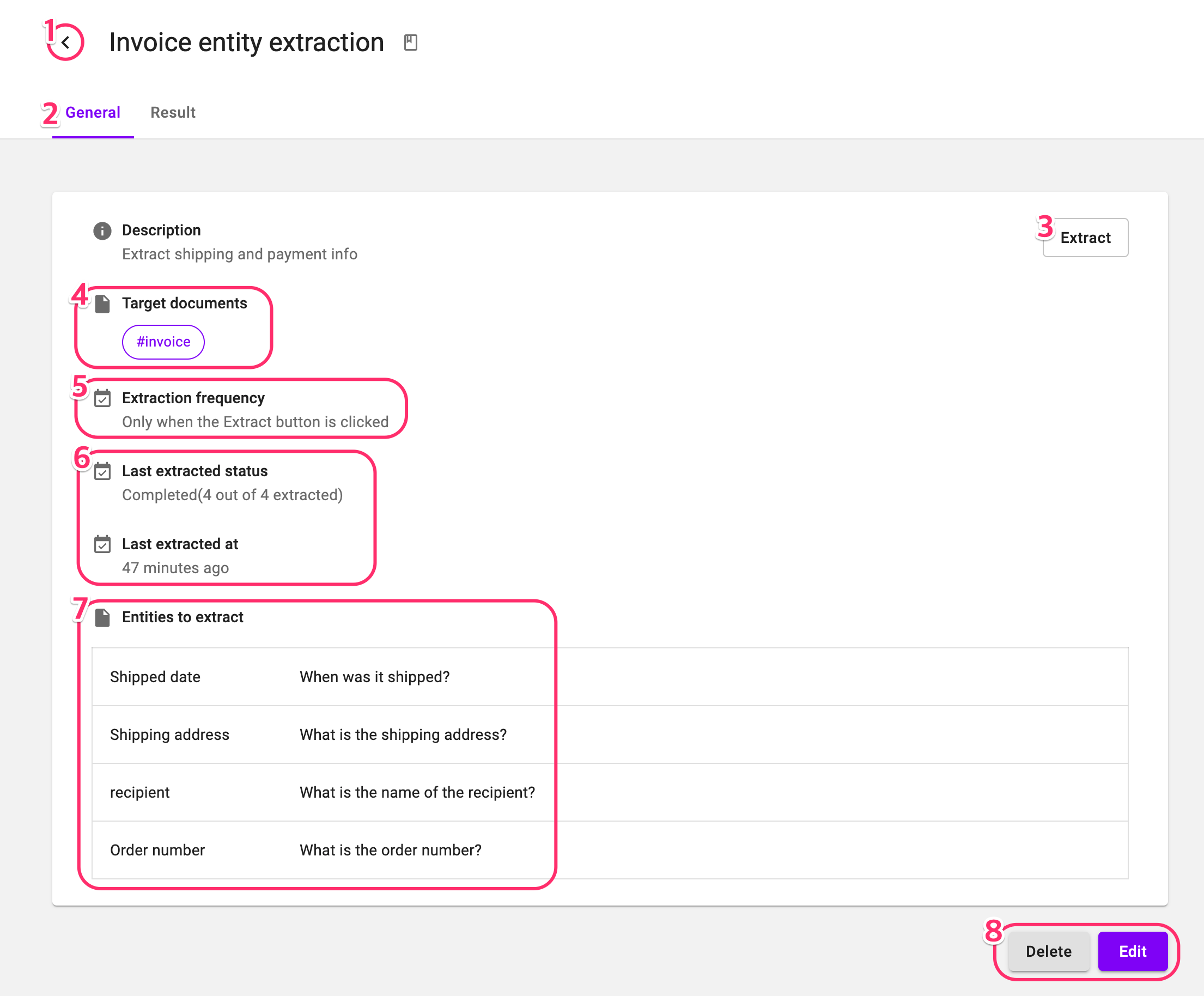1204x996 pixels.
Task: Click the Entities to extract document icon
Action: 102,617
